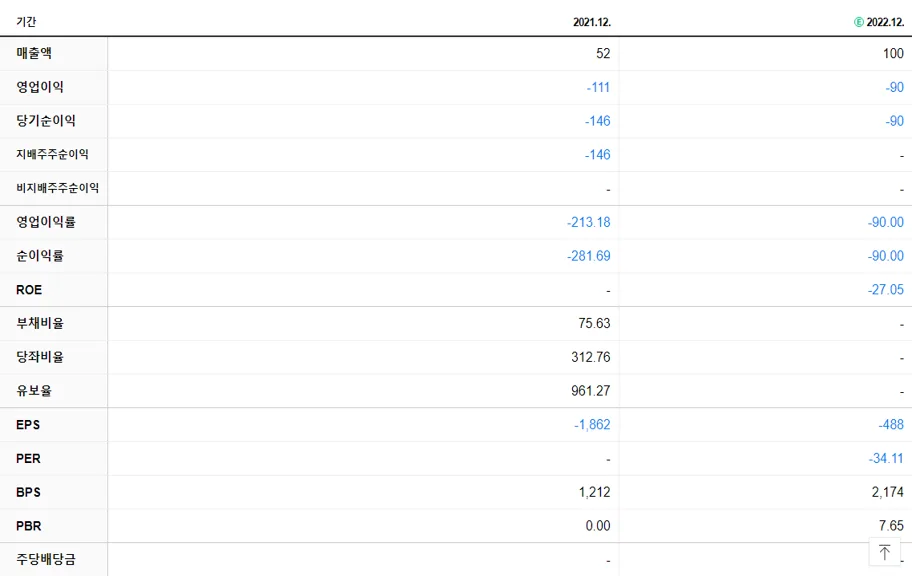Click the green estimate E icon beside 2022.12.
Image resolution: width=912 pixels, height=576 pixels.
click(858, 22)
